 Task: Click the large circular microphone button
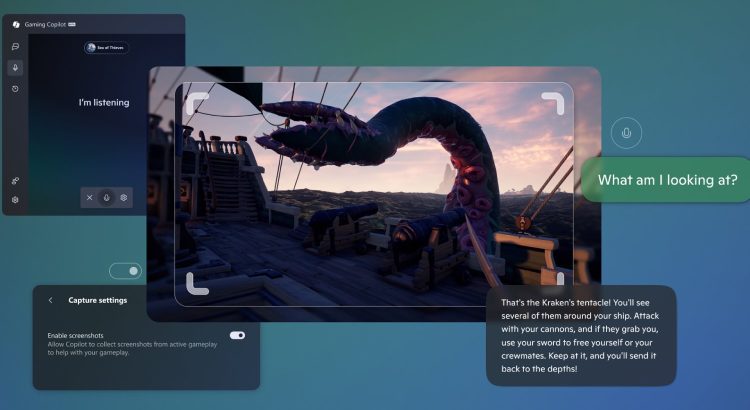pos(626,133)
